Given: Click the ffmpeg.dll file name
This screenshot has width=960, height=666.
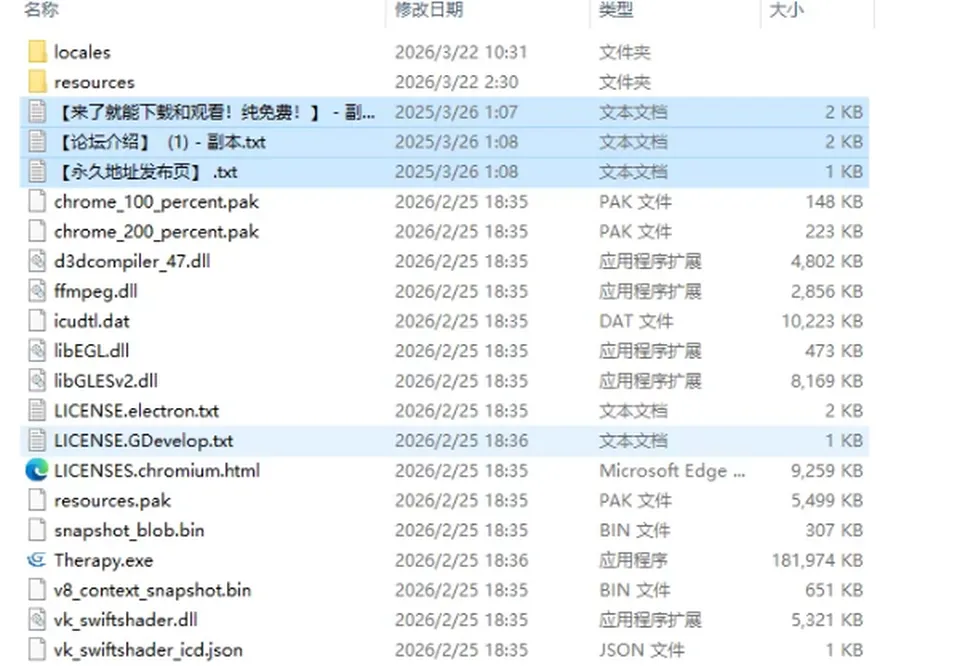Looking at the screenshot, I should [96, 291].
